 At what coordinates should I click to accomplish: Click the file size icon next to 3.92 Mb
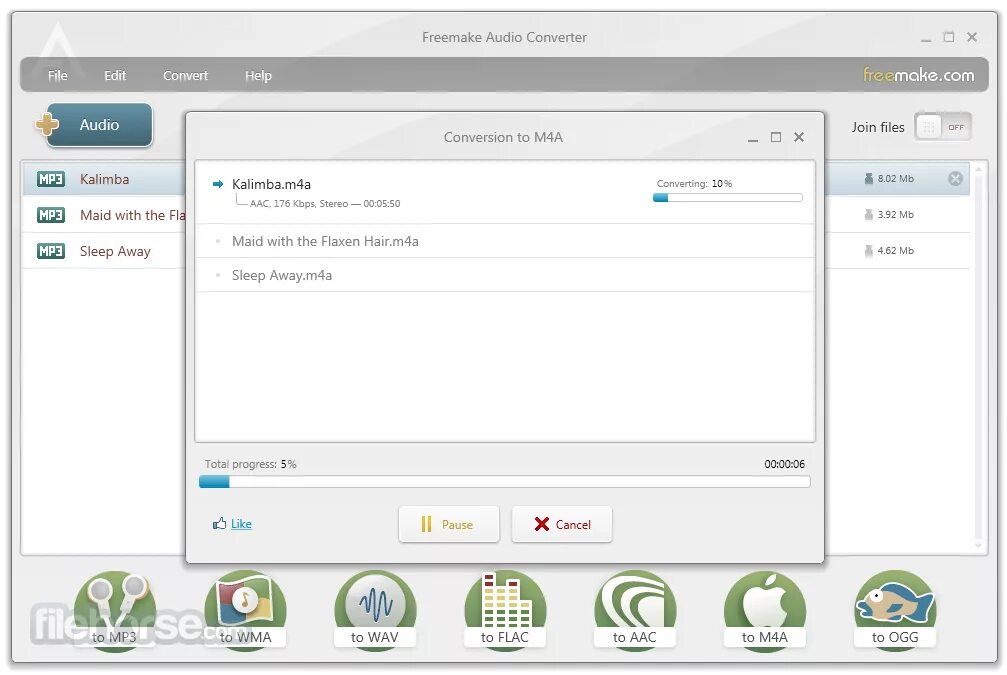[869, 215]
